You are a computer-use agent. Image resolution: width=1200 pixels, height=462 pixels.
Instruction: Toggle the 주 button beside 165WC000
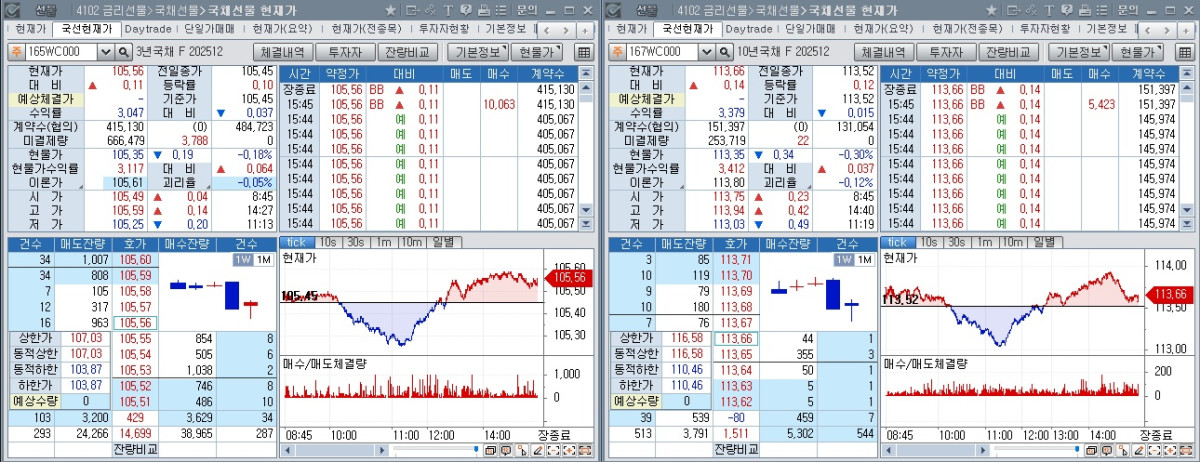point(17,51)
